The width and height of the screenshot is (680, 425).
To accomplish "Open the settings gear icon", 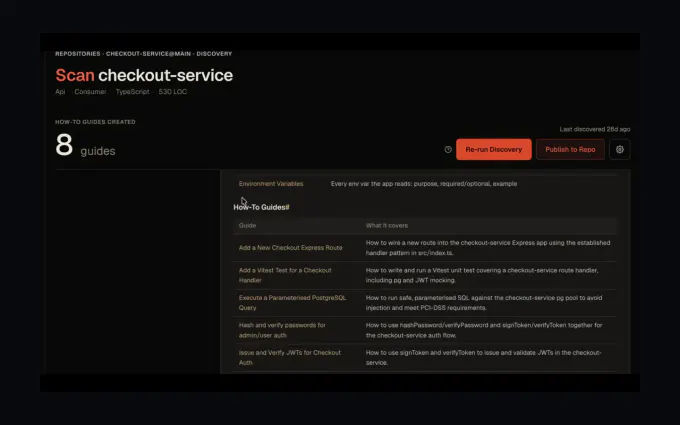I will click(620, 149).
